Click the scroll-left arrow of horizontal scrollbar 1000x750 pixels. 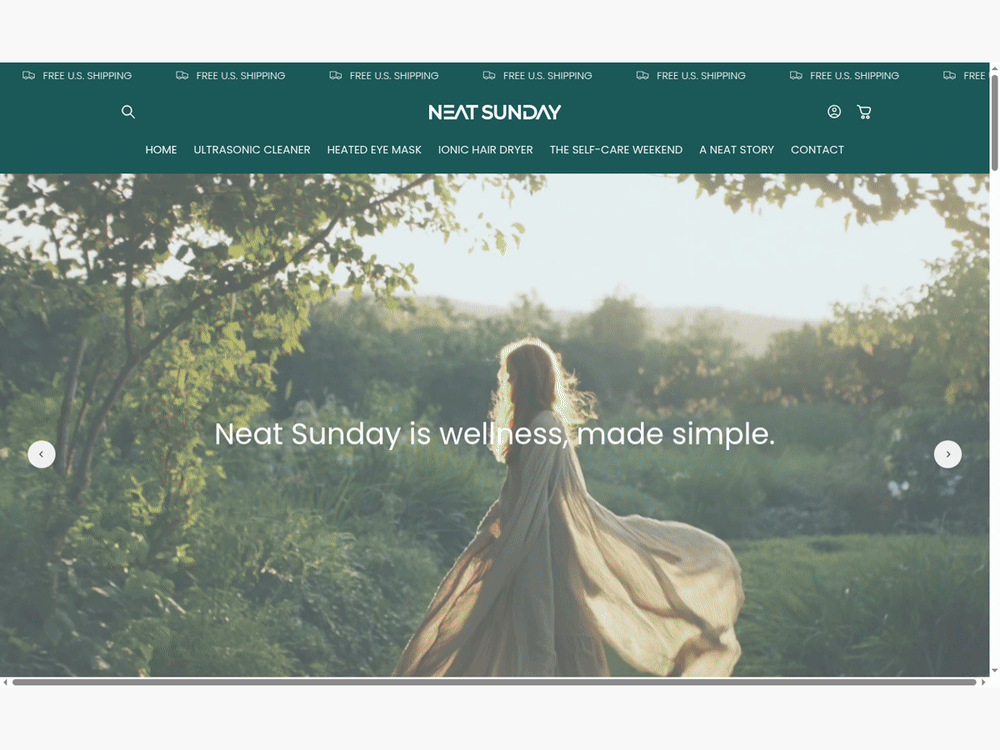point(6,682)
